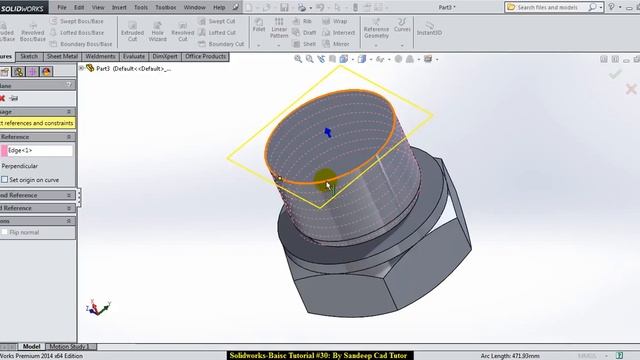Open the Reference Geometry dropdown arrow
This screenshot has height=360, width=640.
pos(376,45)
